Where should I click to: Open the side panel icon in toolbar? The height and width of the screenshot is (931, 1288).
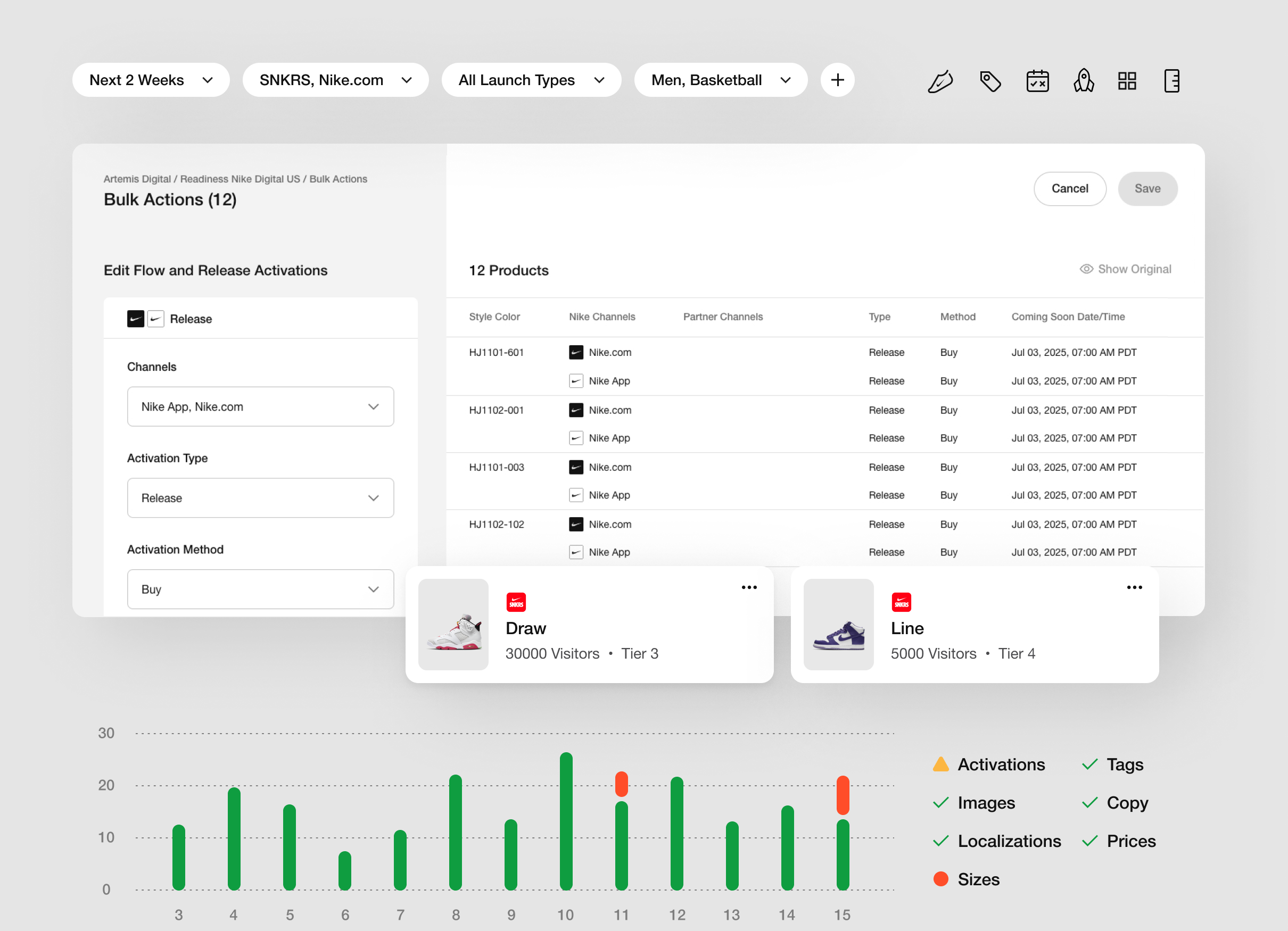coord(1171,81)
